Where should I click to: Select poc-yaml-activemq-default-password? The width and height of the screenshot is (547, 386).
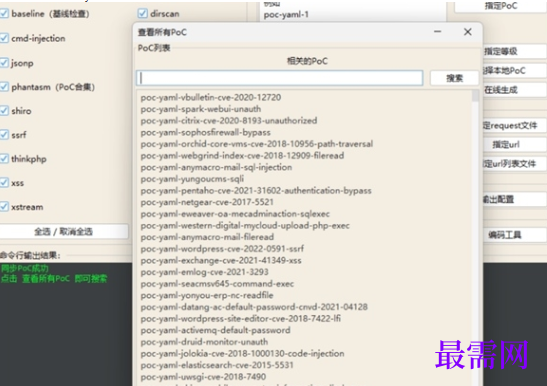(x=215, y=330)
